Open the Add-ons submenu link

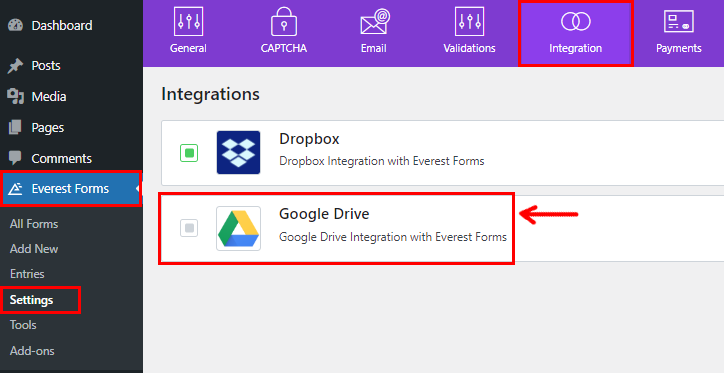pyautogui.click(x=32, y=351)
